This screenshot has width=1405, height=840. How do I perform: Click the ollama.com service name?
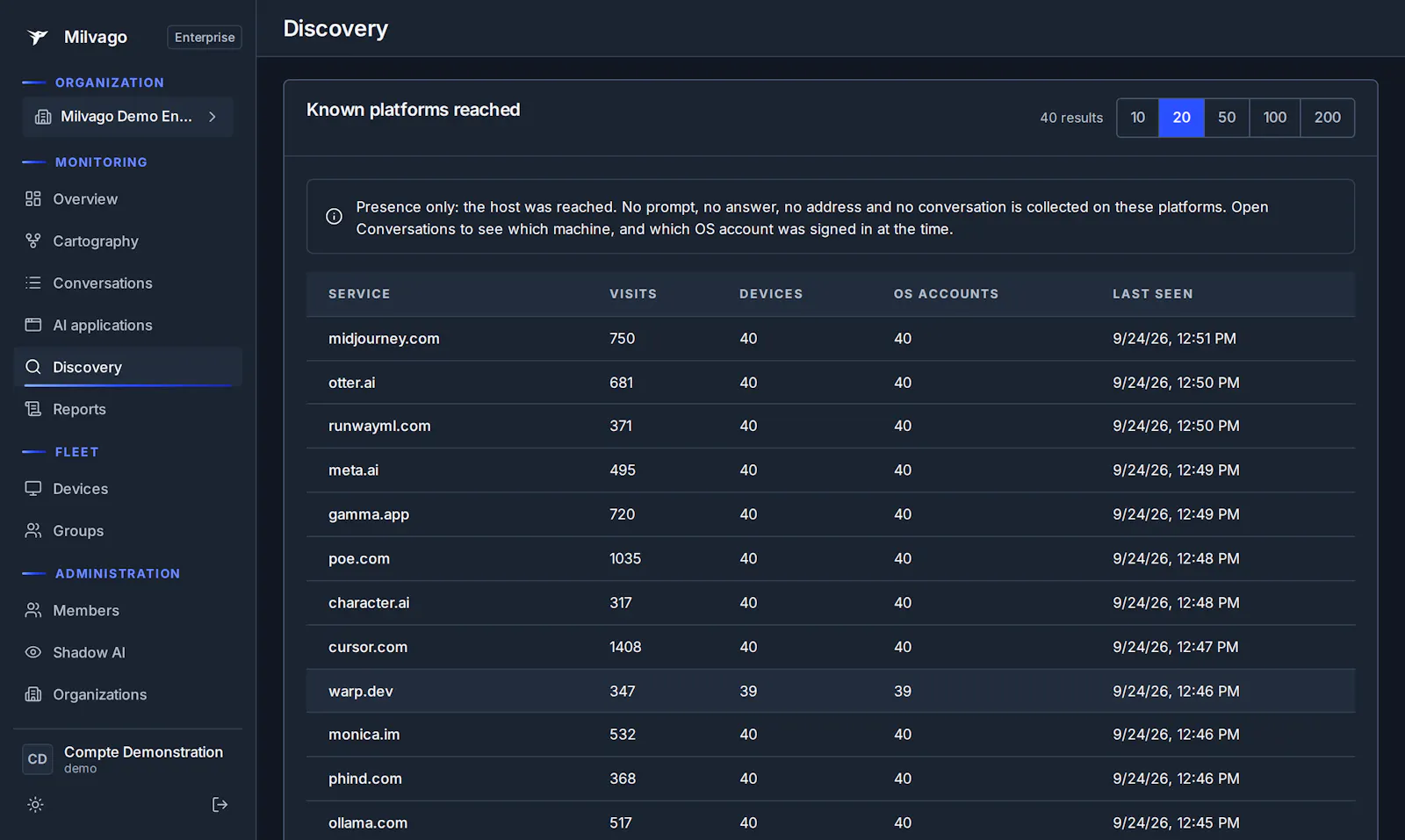coord(368,823)
